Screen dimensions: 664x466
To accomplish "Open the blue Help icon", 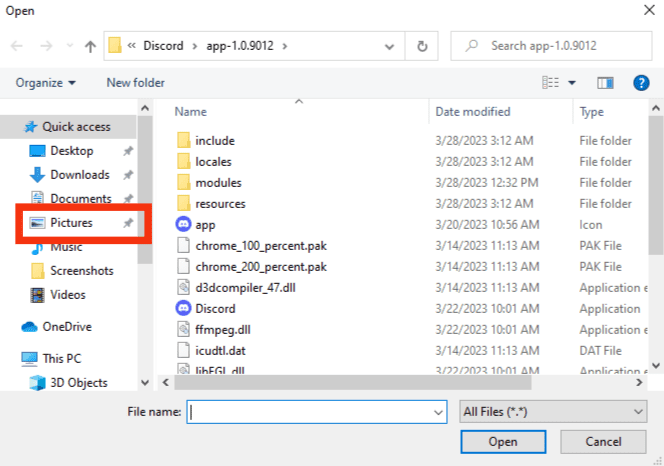I will click(x=641, y=83).
